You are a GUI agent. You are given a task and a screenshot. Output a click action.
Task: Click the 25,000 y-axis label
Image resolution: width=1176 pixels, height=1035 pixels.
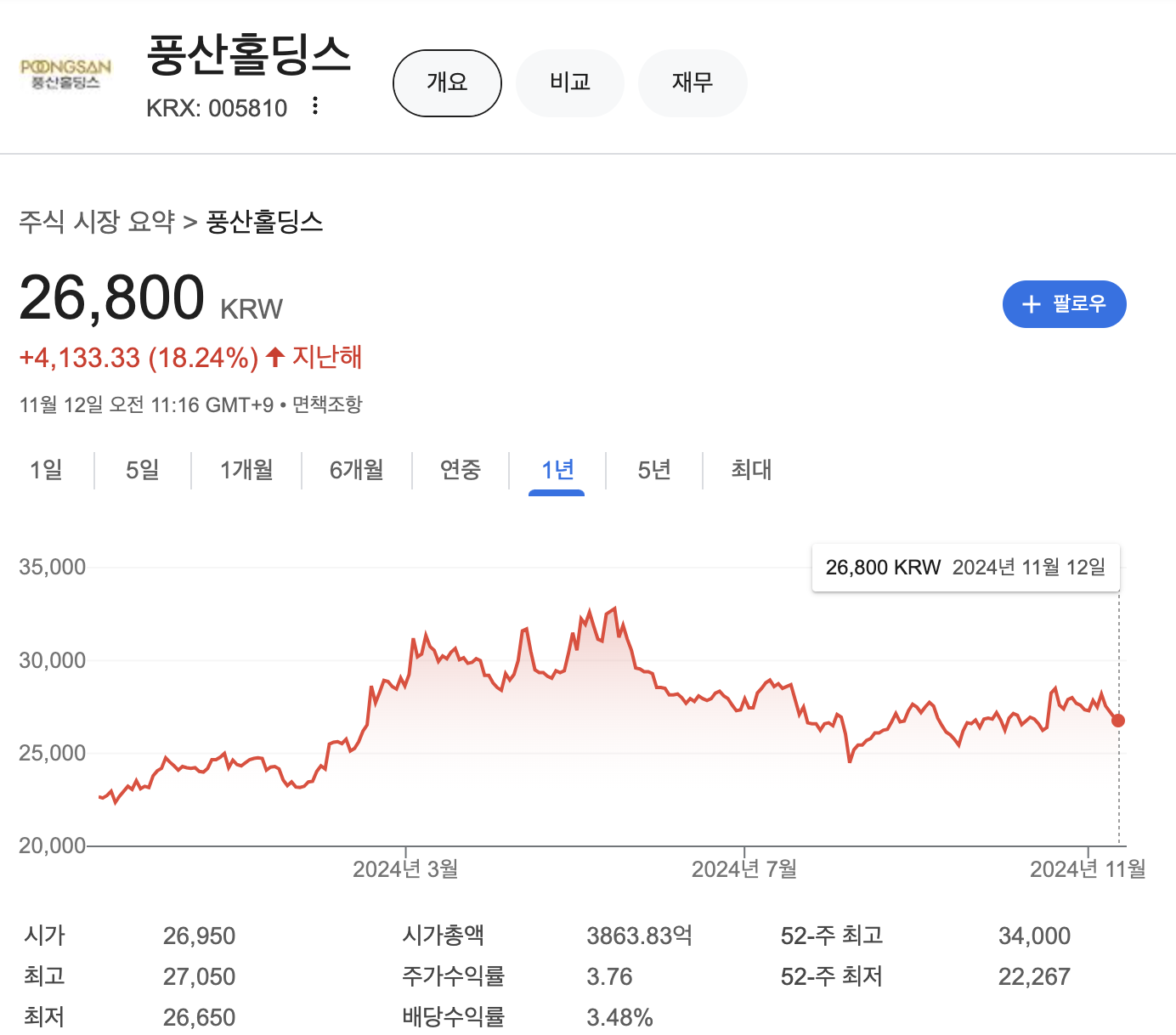point(53,753)
